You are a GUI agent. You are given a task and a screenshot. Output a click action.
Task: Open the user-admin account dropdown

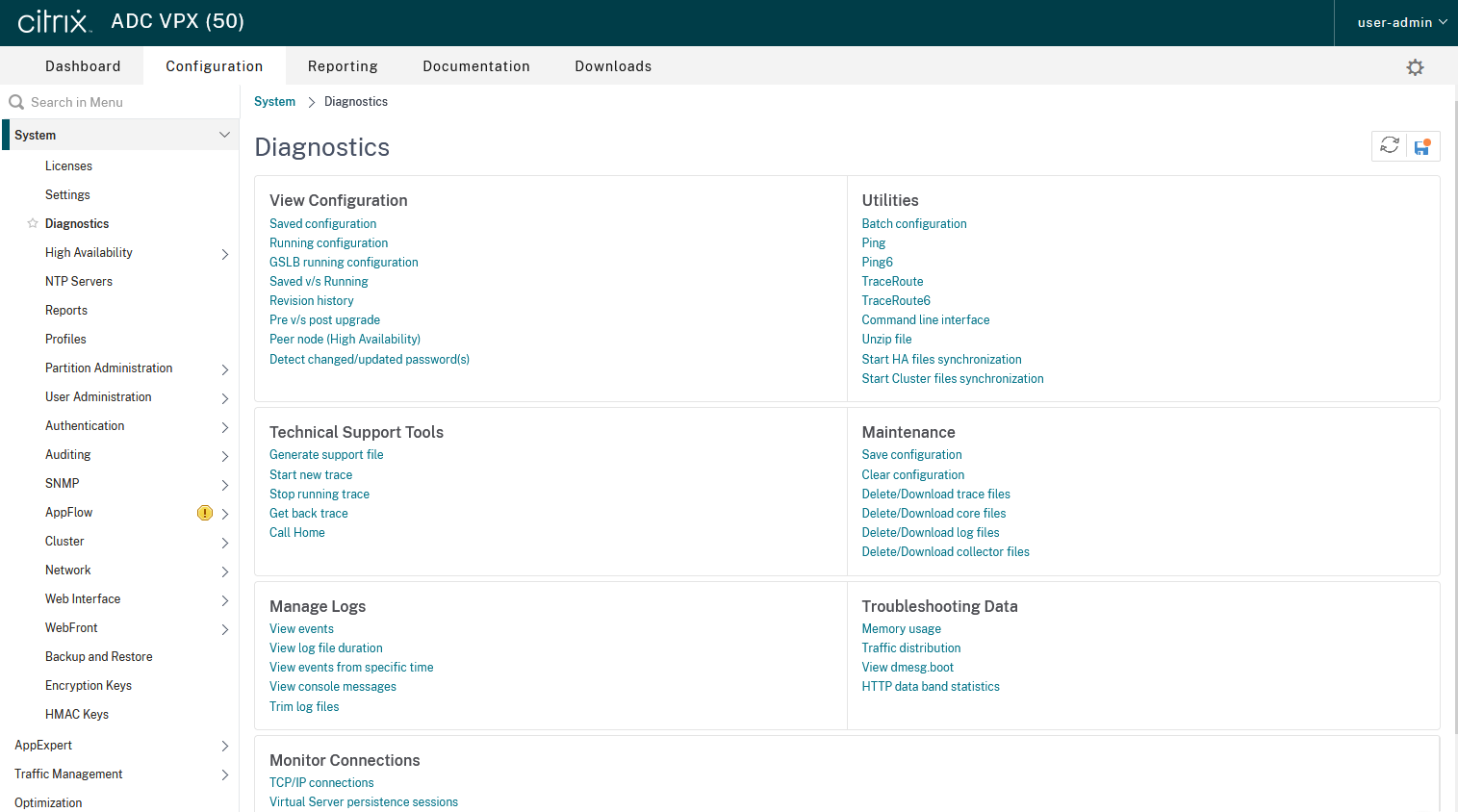point(1401,22)
